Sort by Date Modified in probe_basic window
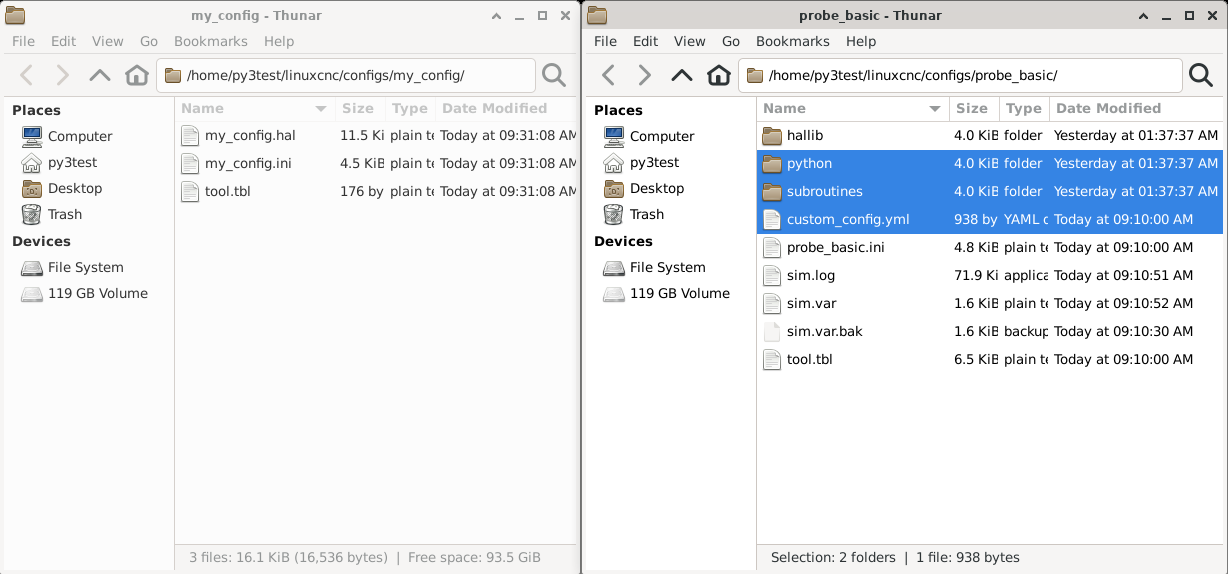The height and width of the screenshot is (574, 1228). 1136,108
